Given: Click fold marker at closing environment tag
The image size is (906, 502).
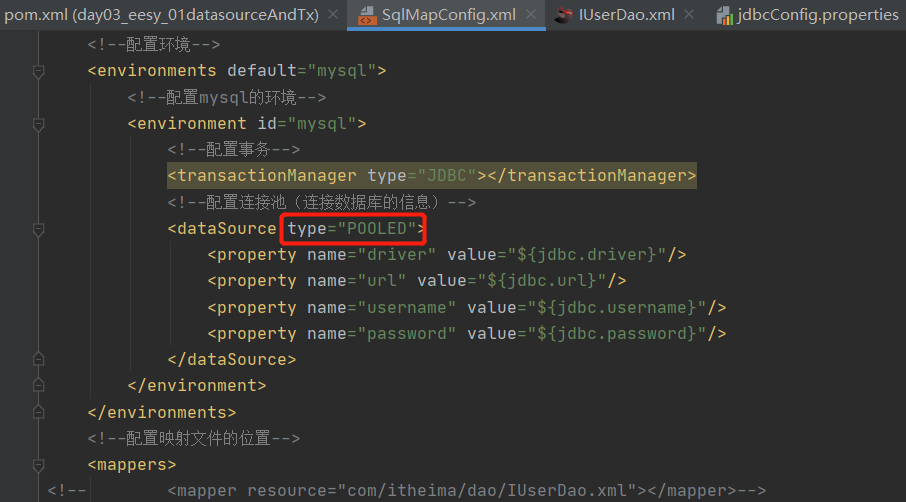Looking at the screenshot, I should [39, 385].
